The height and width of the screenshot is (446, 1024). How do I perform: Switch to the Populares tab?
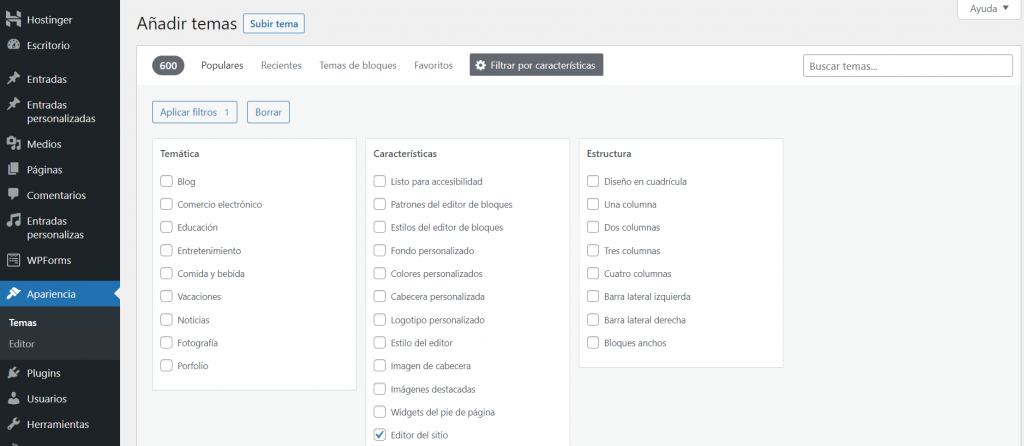tap(222, 65)
